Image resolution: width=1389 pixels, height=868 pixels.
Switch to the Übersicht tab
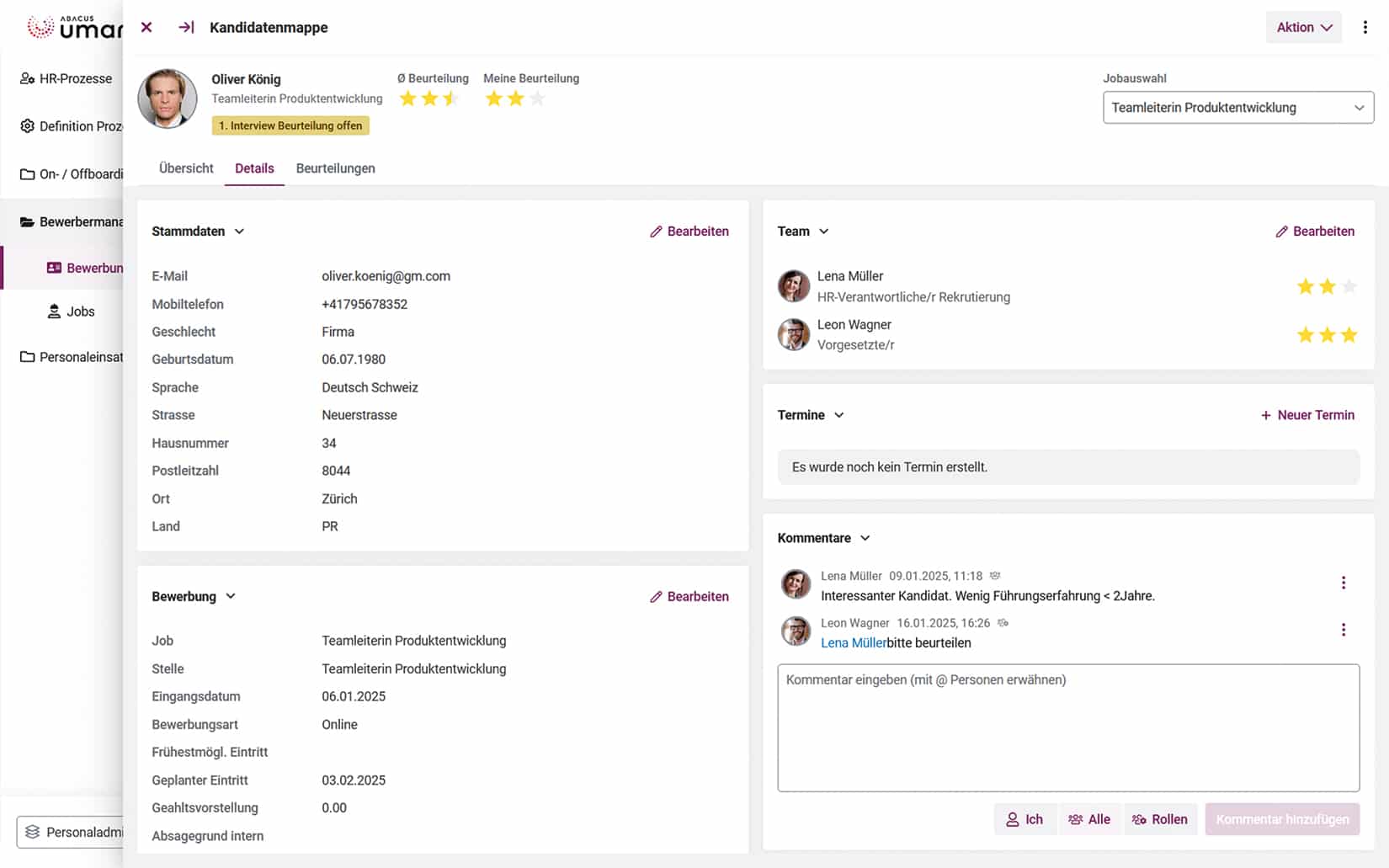(186, 168)
